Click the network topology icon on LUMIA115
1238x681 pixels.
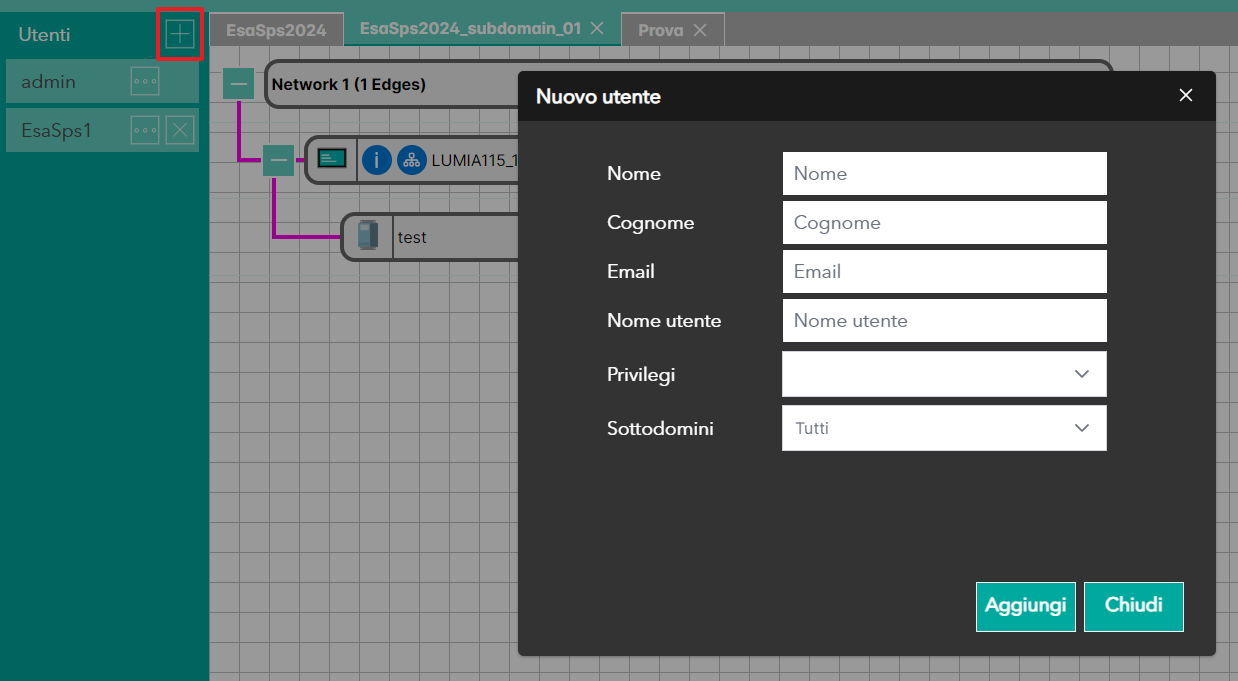click(411, 160)
